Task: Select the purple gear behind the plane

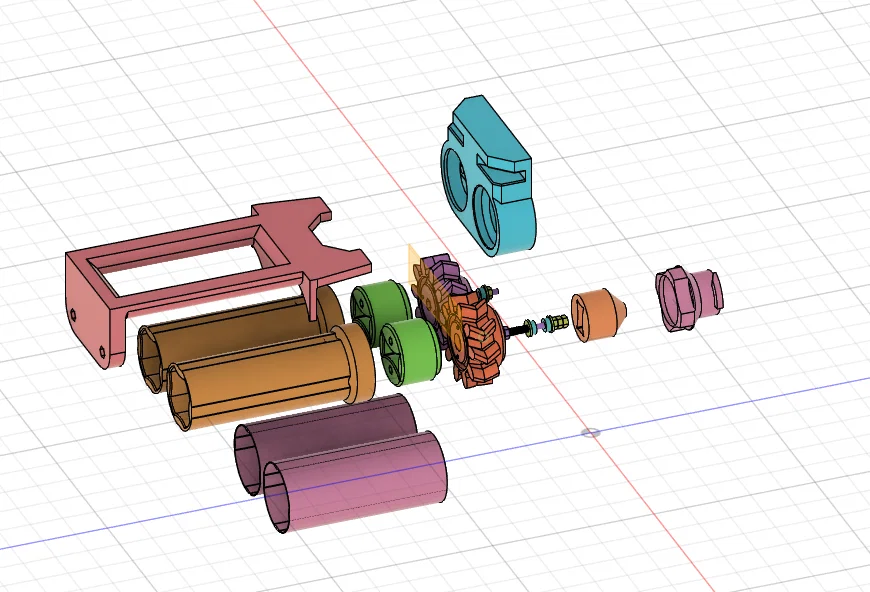Action: (448, 273)
